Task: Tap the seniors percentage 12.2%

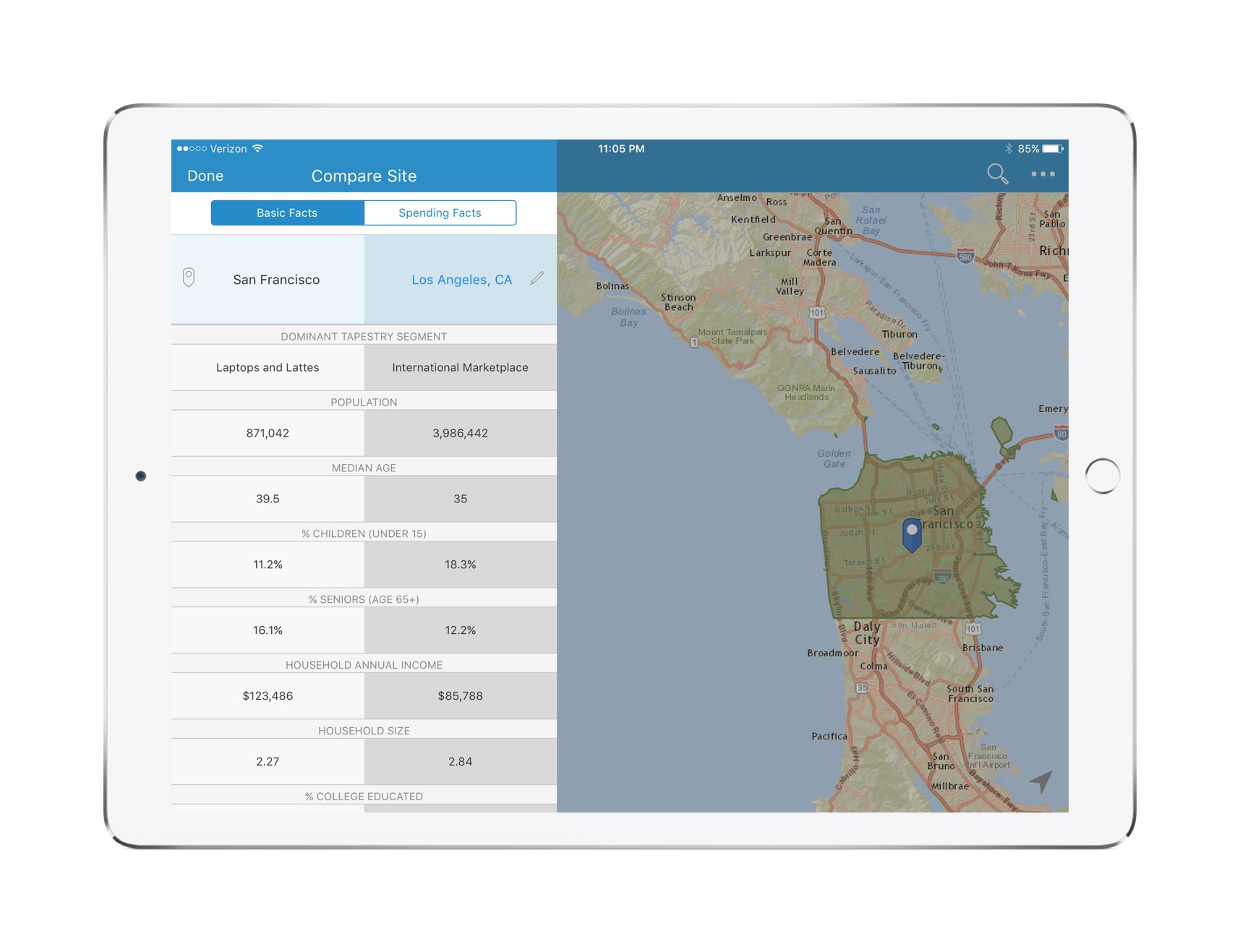Action: pyautogui.click(x=461, y=630)
